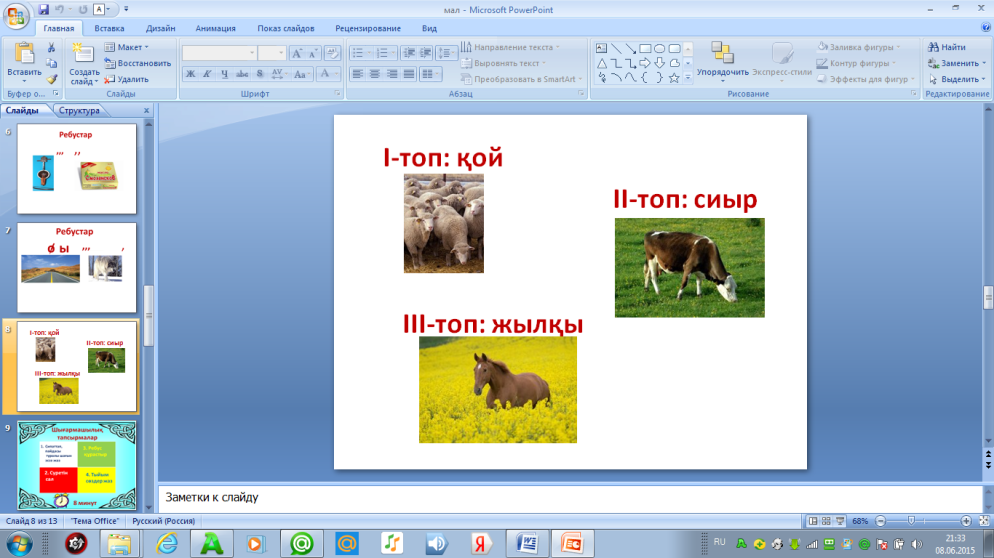Image resolution: width=994 pixels, height=558 pixels.
Task: Select the right arrow shape in gallery
Action: [645, 63]
